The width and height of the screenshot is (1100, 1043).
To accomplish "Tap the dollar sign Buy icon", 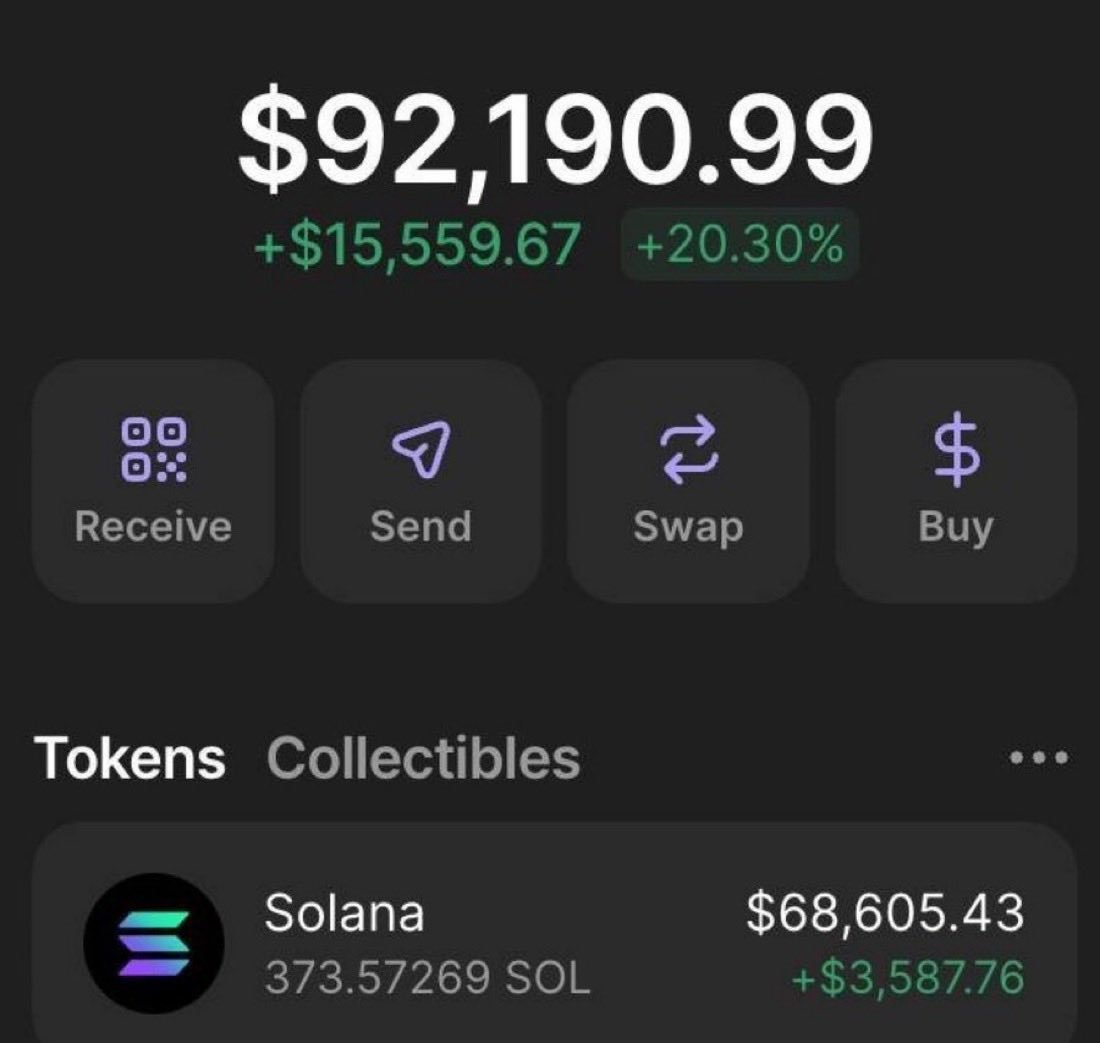I will (x=956, y=450).
